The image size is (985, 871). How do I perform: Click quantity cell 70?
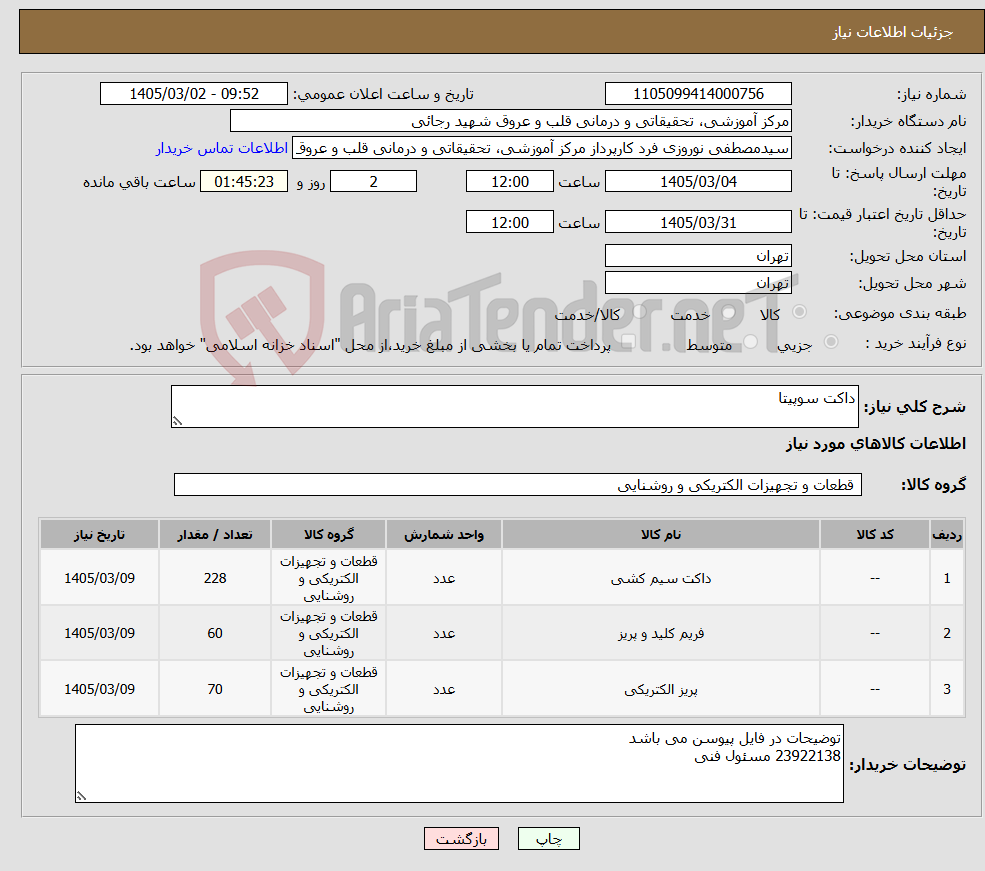(215, 689)
